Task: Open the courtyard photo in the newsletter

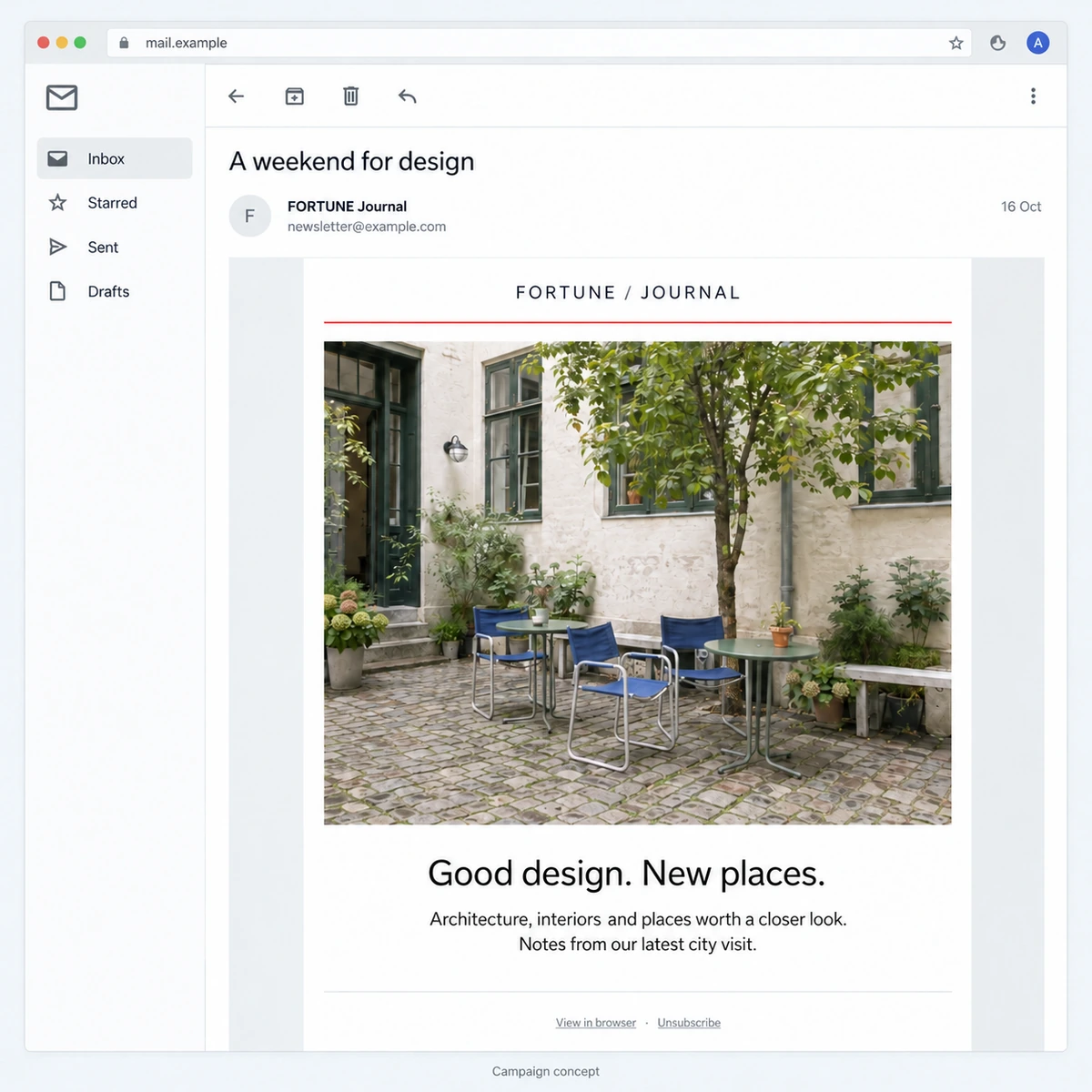Action: point(638,583)
